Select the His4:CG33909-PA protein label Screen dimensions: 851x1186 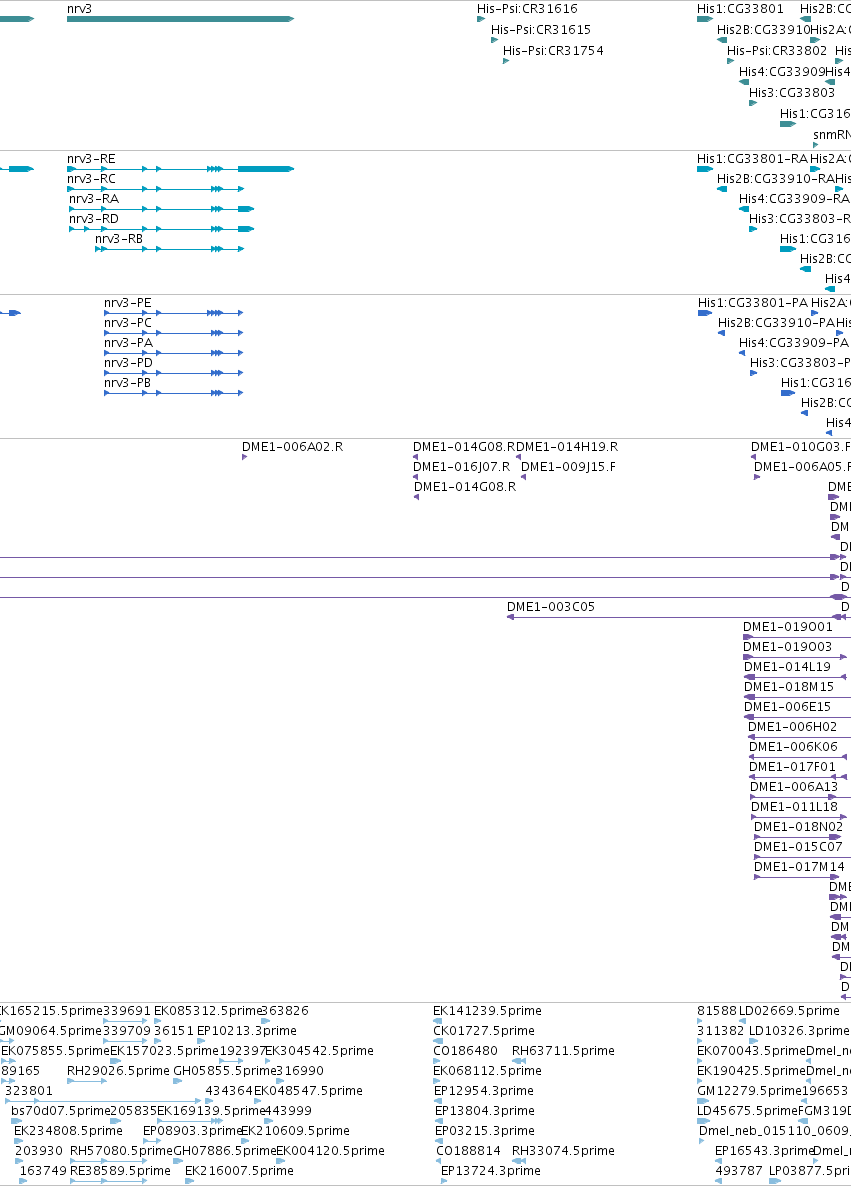click(x=794, y=343)
